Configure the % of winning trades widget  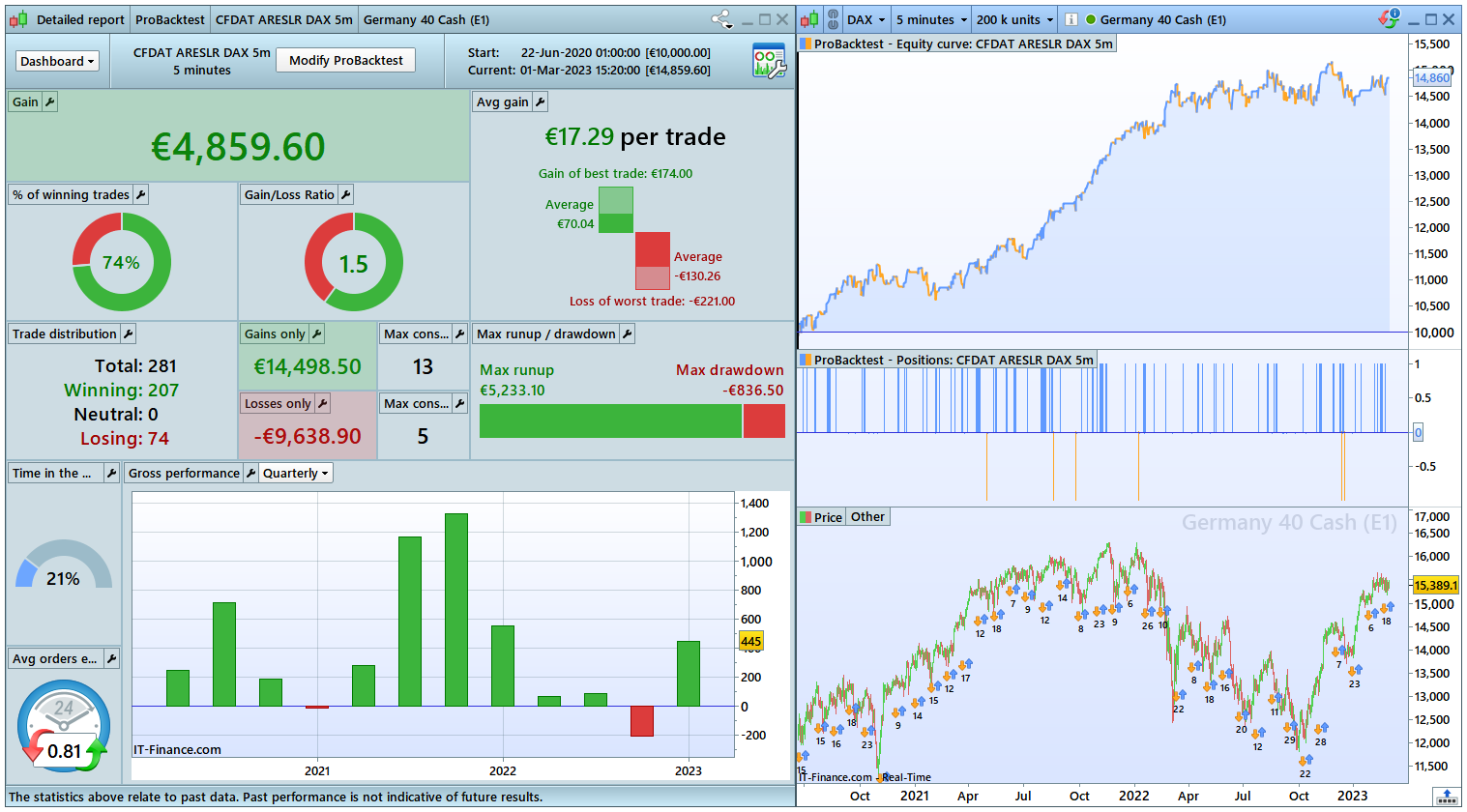141,194
